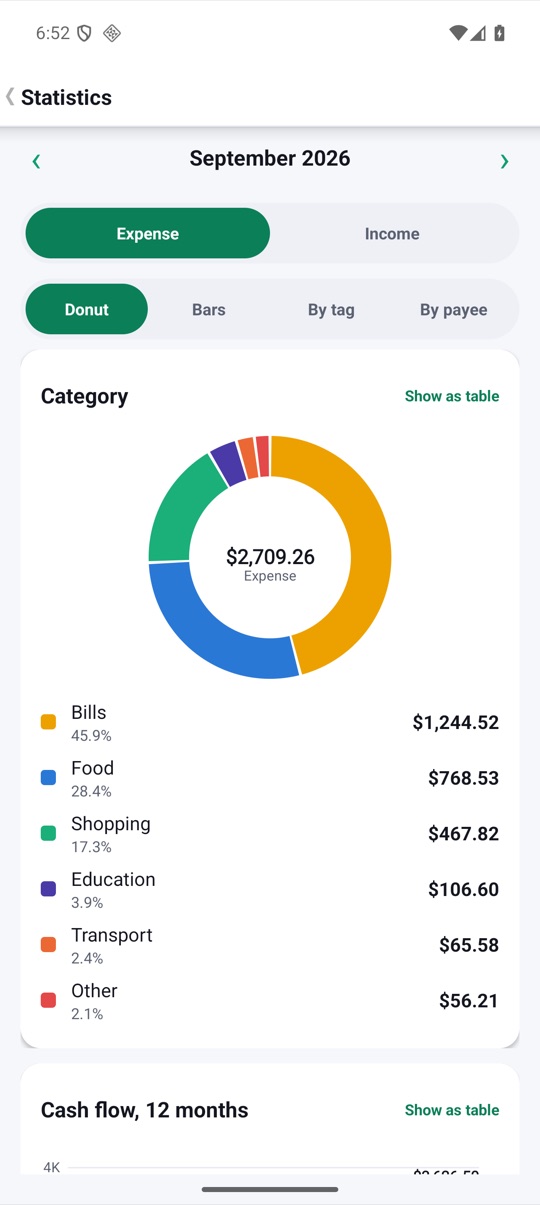Viewport: 540px width, 1205px height.
Task: Open the Shopping category row
Action: pyautogui.click(x=270, y=833)
